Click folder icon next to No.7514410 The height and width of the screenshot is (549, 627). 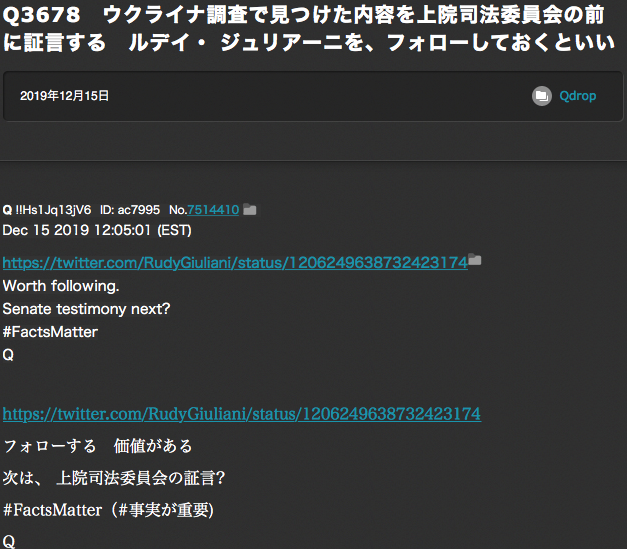(250, 209)
